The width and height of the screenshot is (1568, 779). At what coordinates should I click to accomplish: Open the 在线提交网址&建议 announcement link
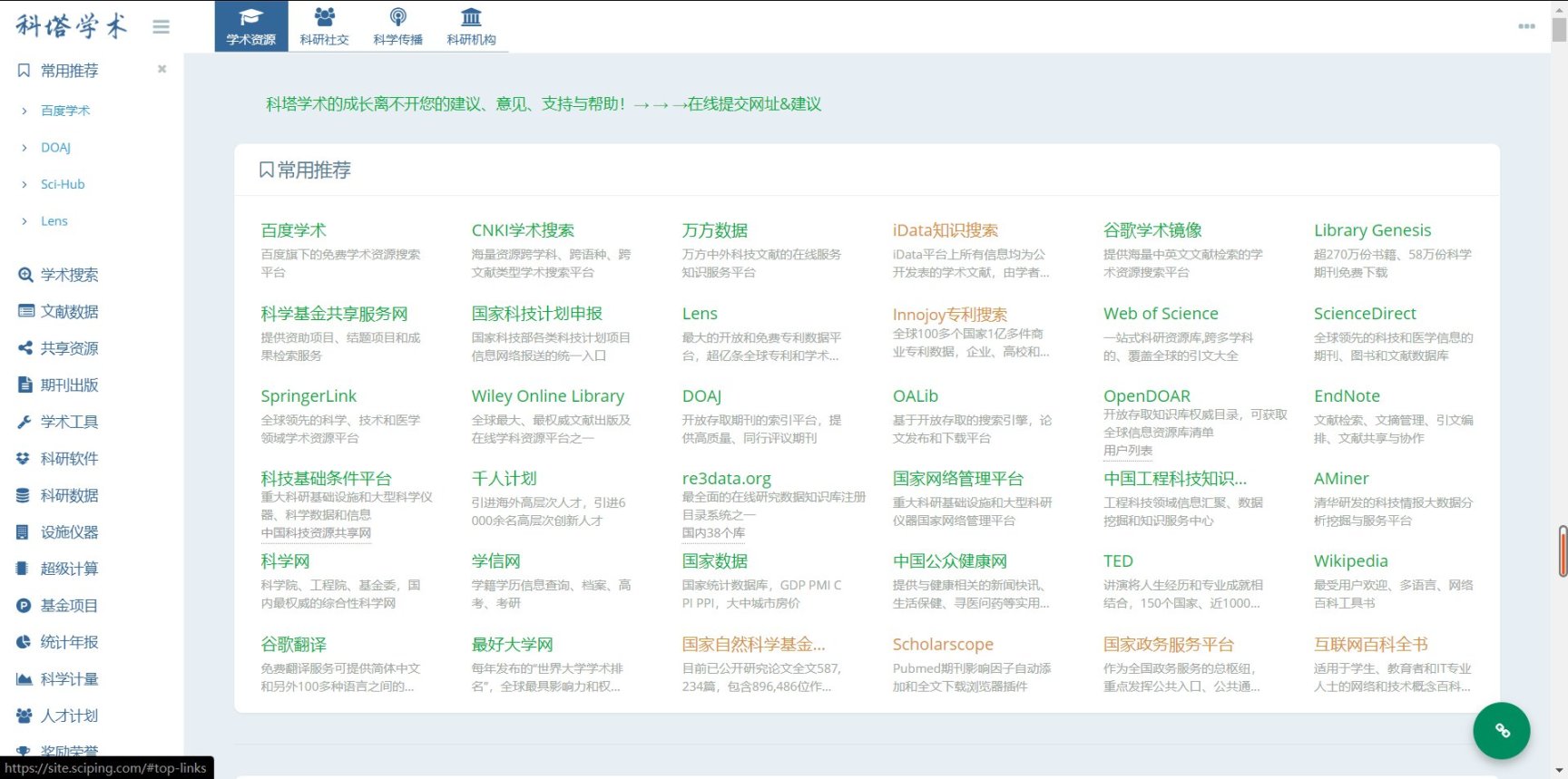point(754,104)
